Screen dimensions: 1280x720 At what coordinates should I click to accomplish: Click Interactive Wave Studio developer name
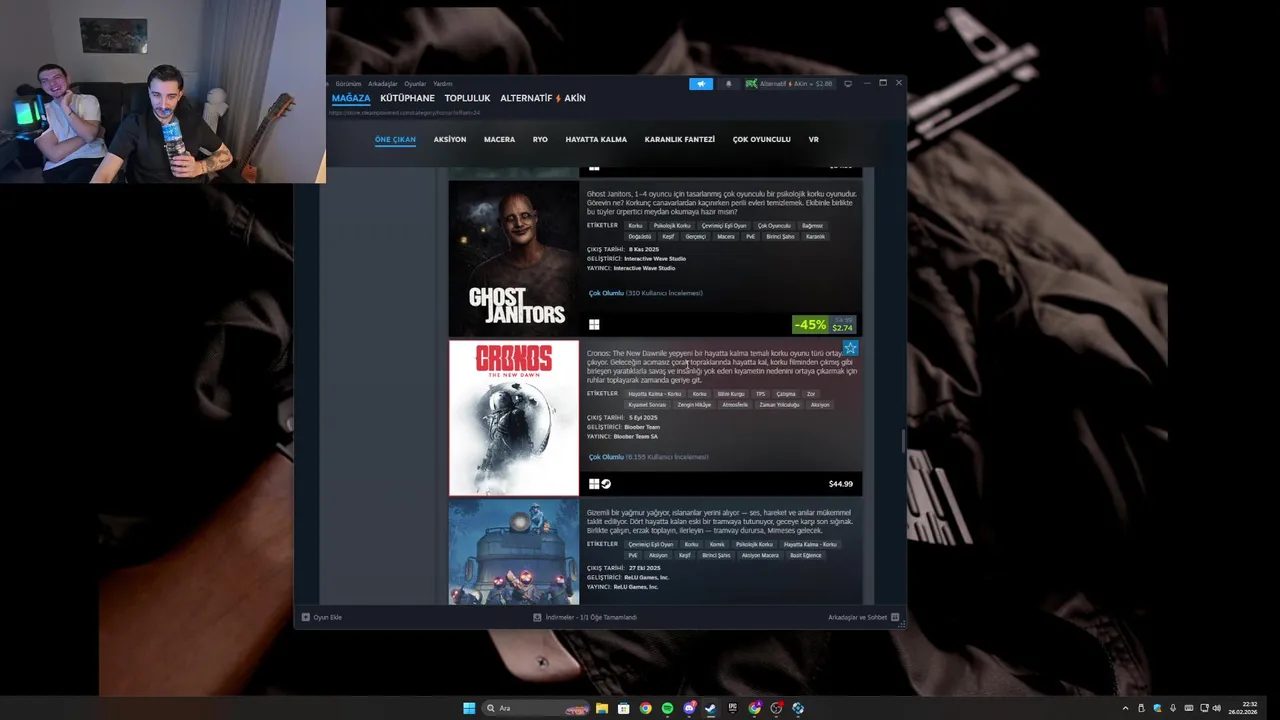[654, 259]
